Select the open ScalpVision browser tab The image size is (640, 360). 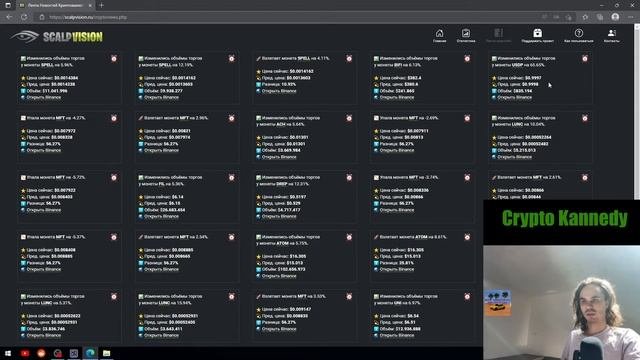tap(55, 5)
